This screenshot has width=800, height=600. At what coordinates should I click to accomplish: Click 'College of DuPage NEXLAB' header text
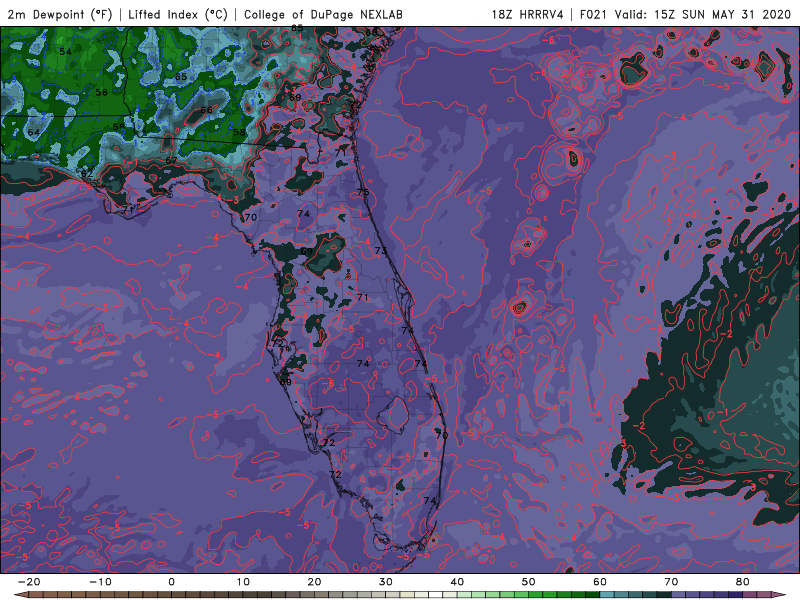(x=323, y=14)
